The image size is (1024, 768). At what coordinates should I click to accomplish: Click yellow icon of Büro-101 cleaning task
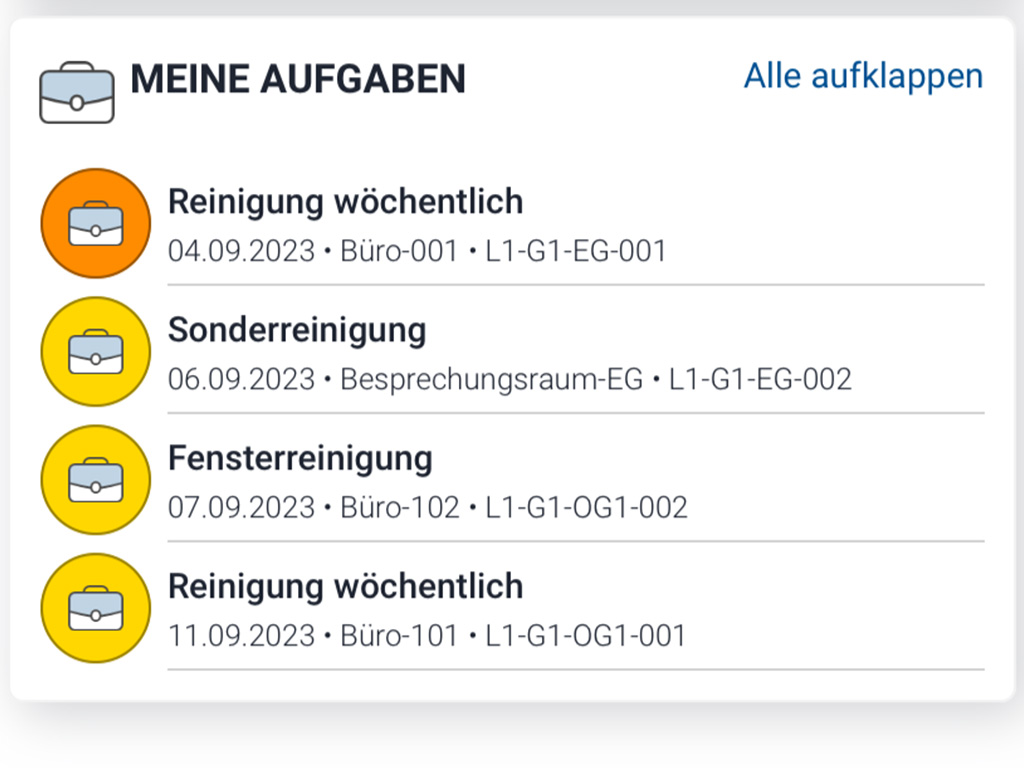(x=95, y=607)
